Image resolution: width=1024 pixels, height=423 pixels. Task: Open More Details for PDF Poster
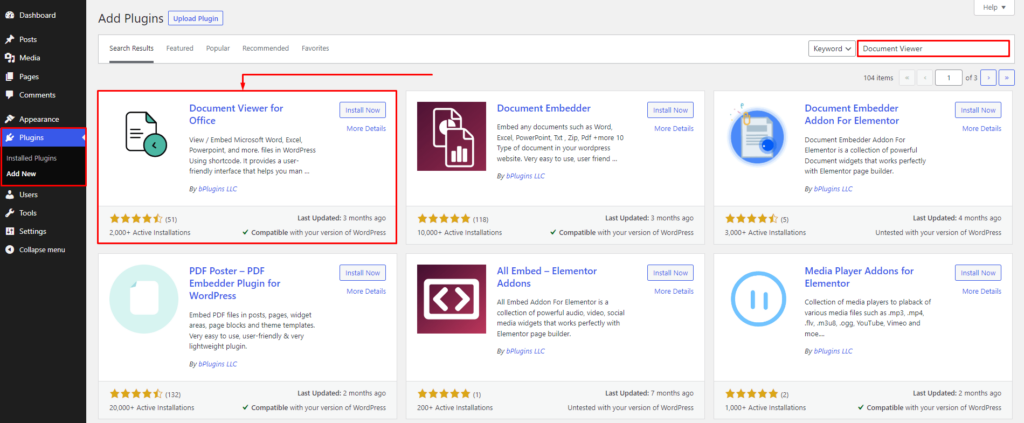366,291
